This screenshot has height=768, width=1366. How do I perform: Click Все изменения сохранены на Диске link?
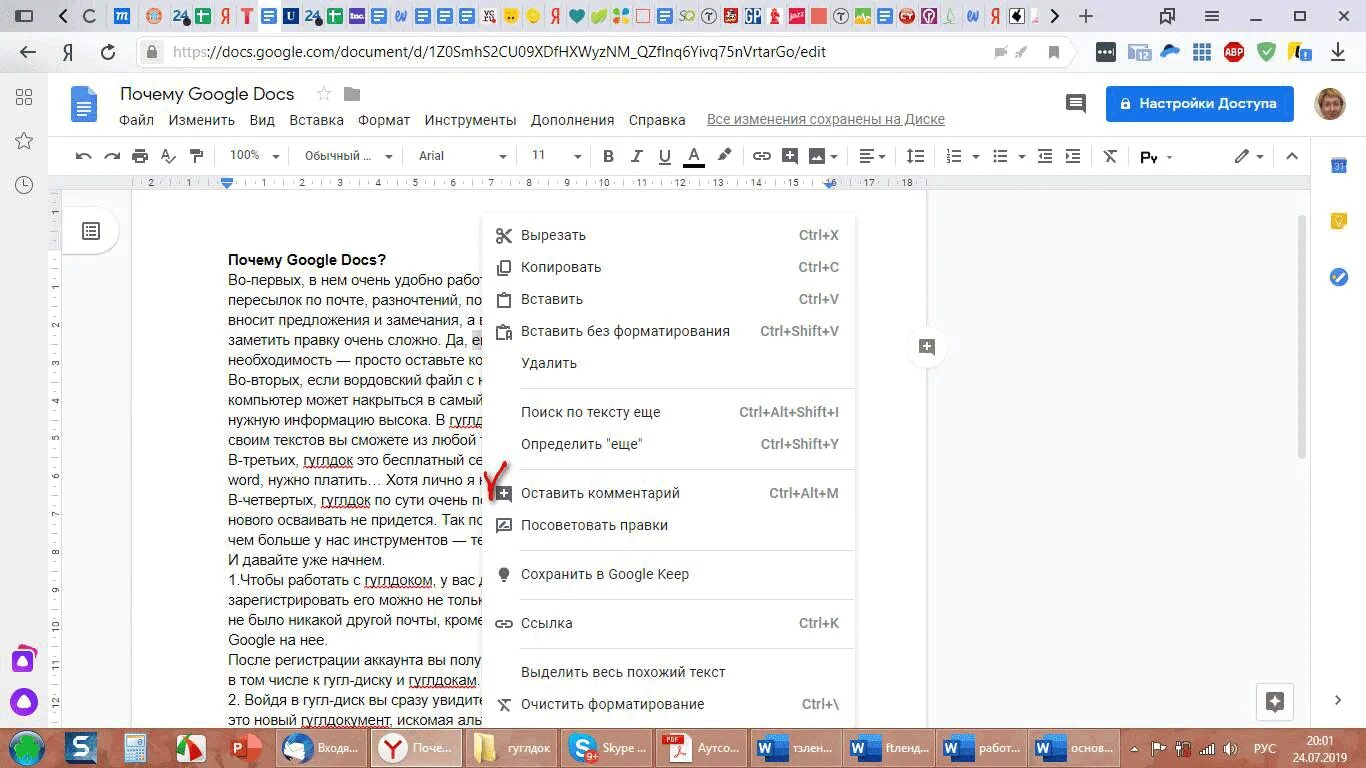click(826, 120)
